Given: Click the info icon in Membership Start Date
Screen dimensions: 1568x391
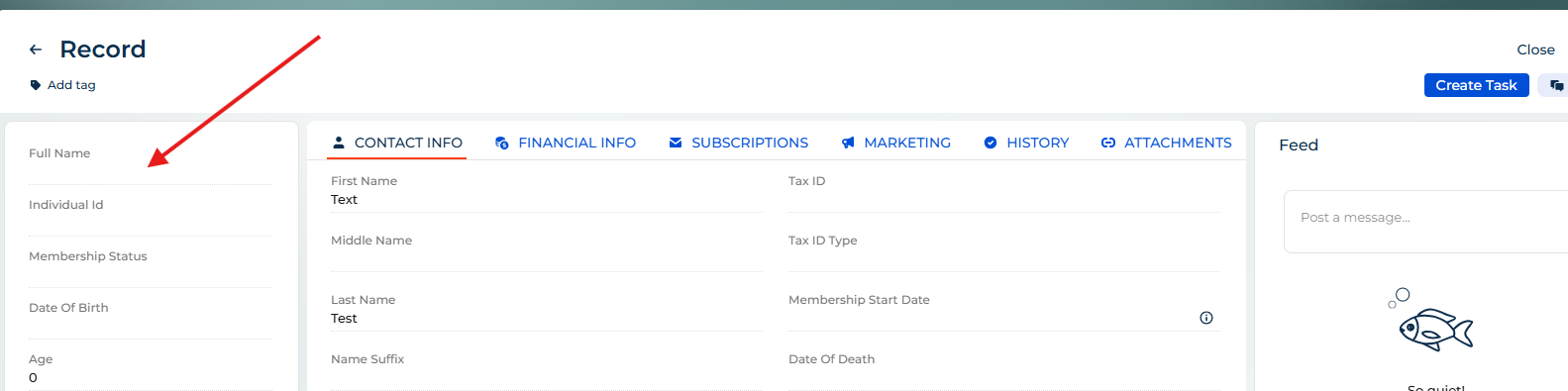Looking at the screenshot, I should tap(1206, 318).
